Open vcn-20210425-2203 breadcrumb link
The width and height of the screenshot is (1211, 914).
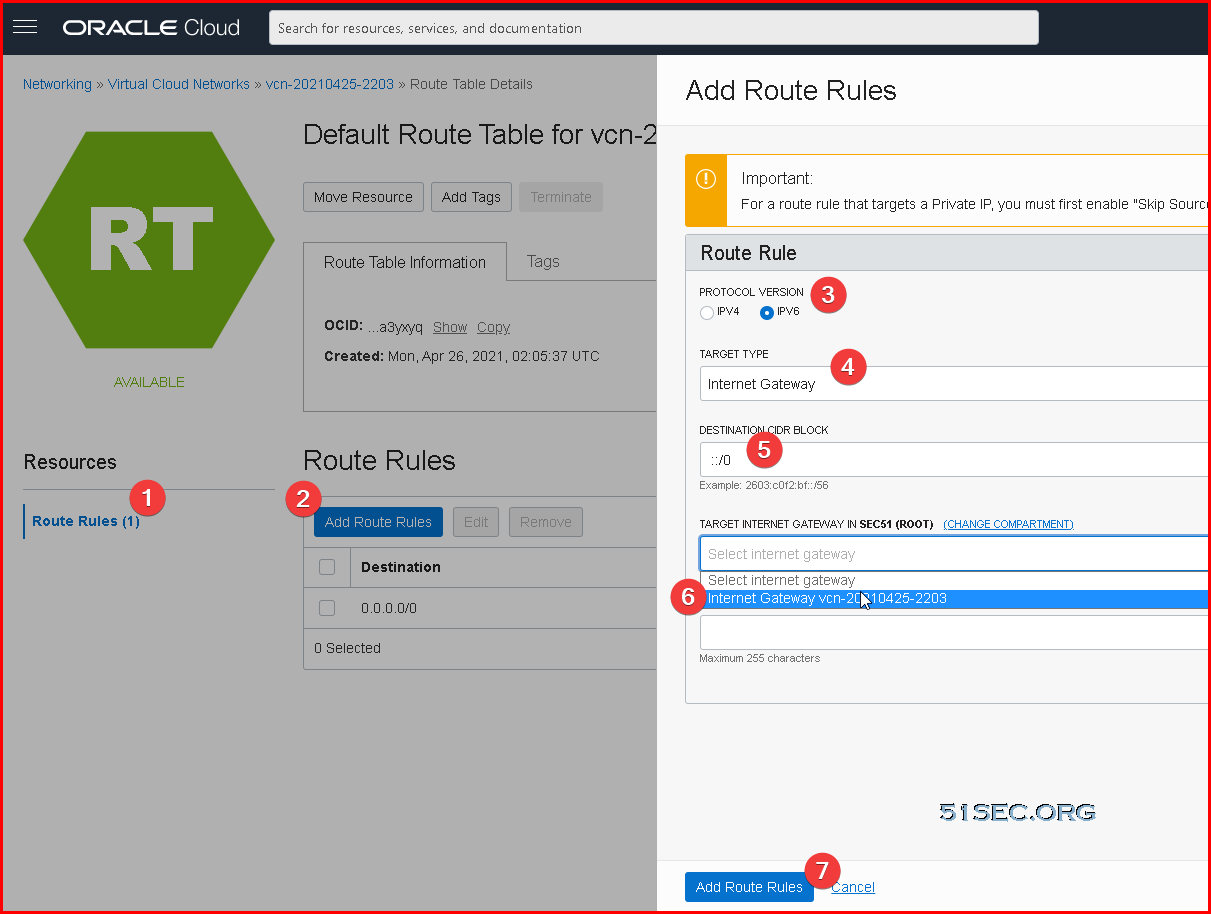click(330, 84)
